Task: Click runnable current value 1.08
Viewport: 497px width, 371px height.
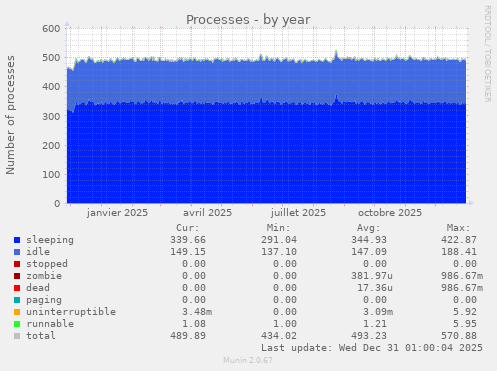Action: 194,324
